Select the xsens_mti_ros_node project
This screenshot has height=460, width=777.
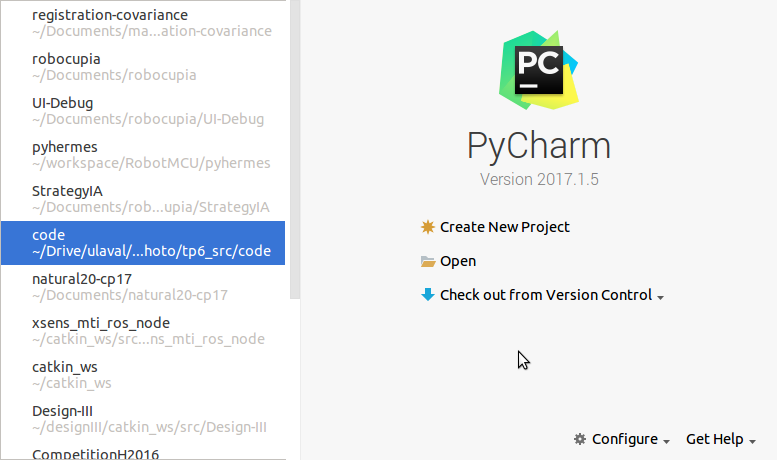click(x=143, y=331)
